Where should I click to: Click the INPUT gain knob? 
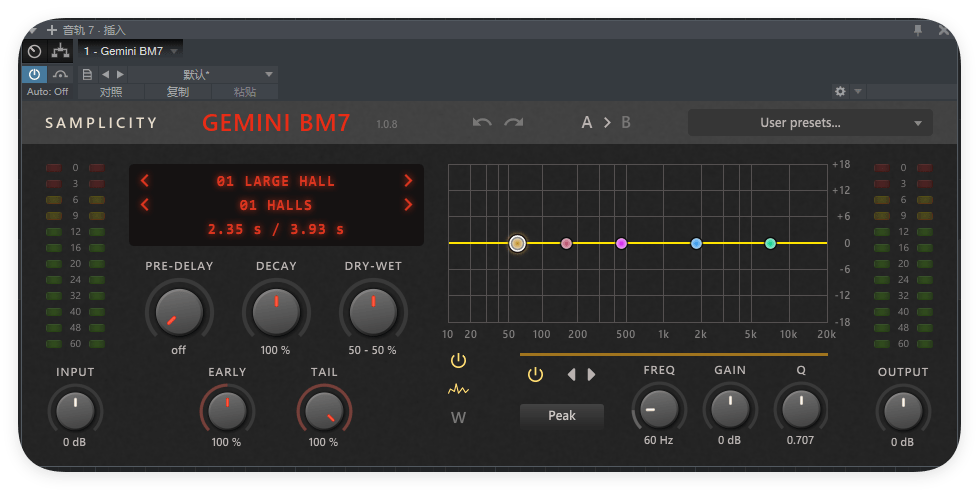coord(75,411)
